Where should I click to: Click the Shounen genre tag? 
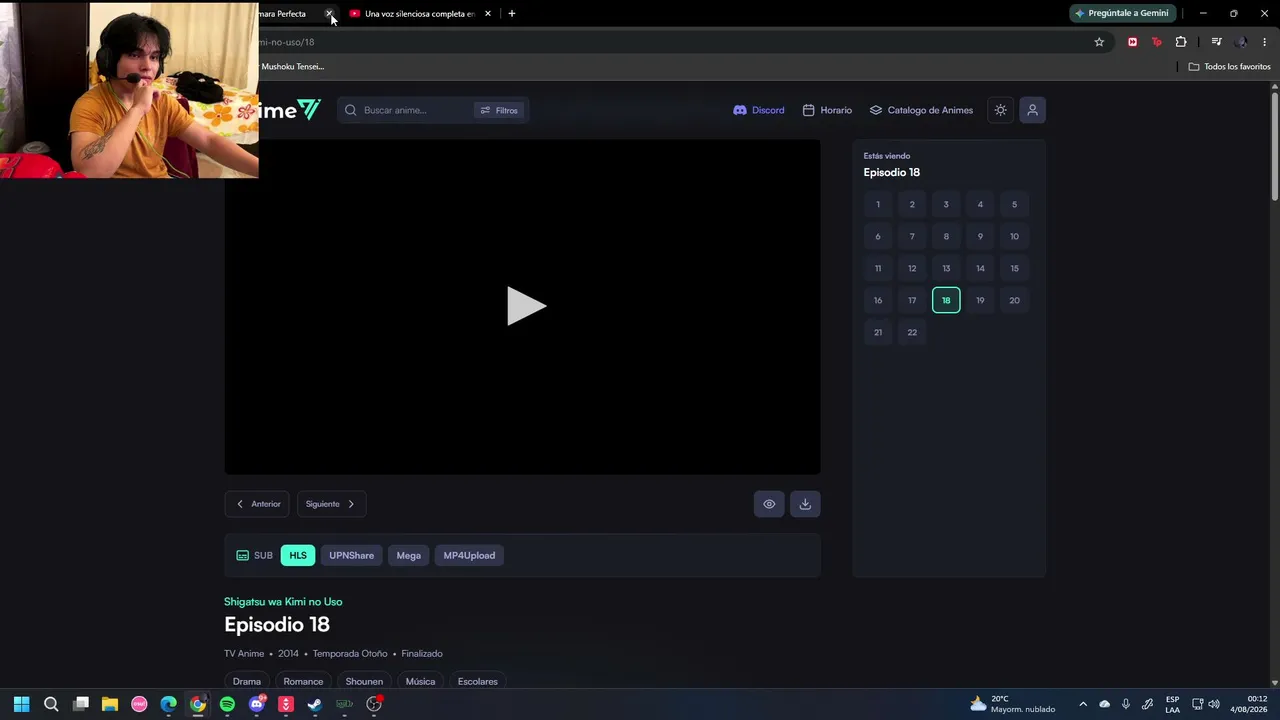364,681
